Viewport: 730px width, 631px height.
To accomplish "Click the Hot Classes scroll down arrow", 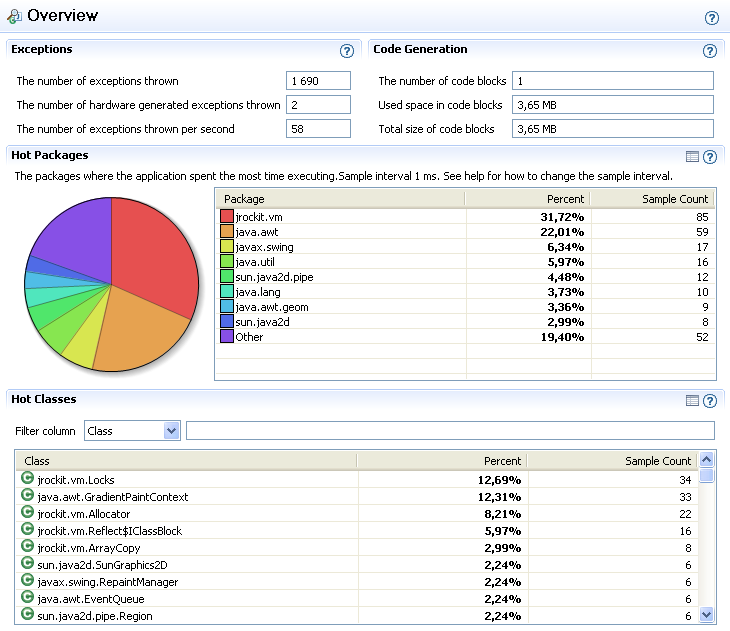I will click(706, 614).
